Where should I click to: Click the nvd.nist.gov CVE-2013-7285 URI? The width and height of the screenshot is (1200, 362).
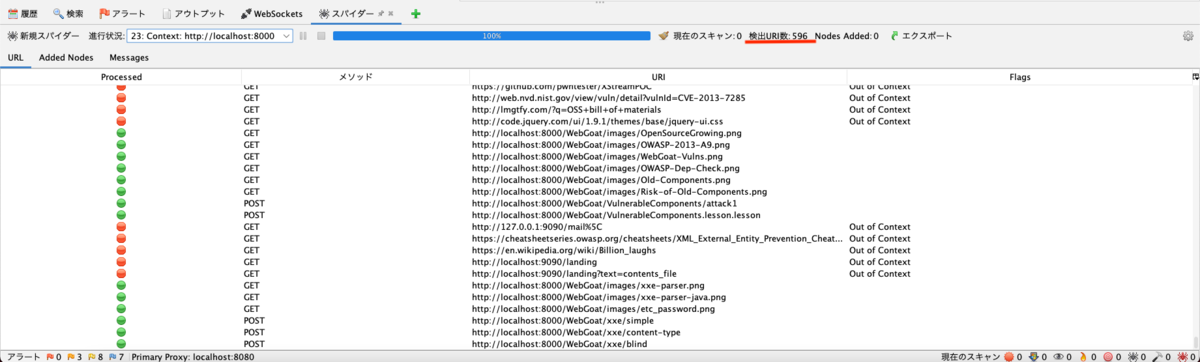(x=608, y=98)
